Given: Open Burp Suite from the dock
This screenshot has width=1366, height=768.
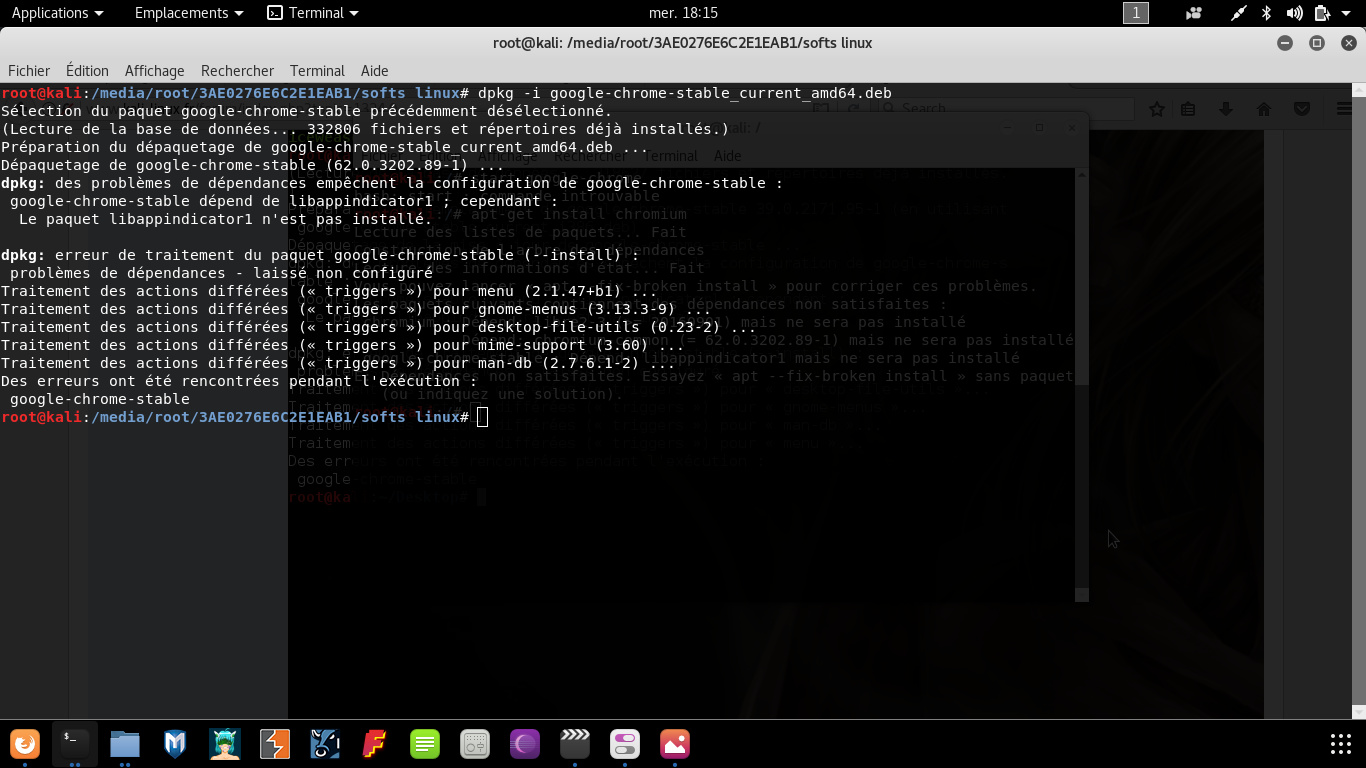Looking at the screenshot, I should tap(275, 744).
